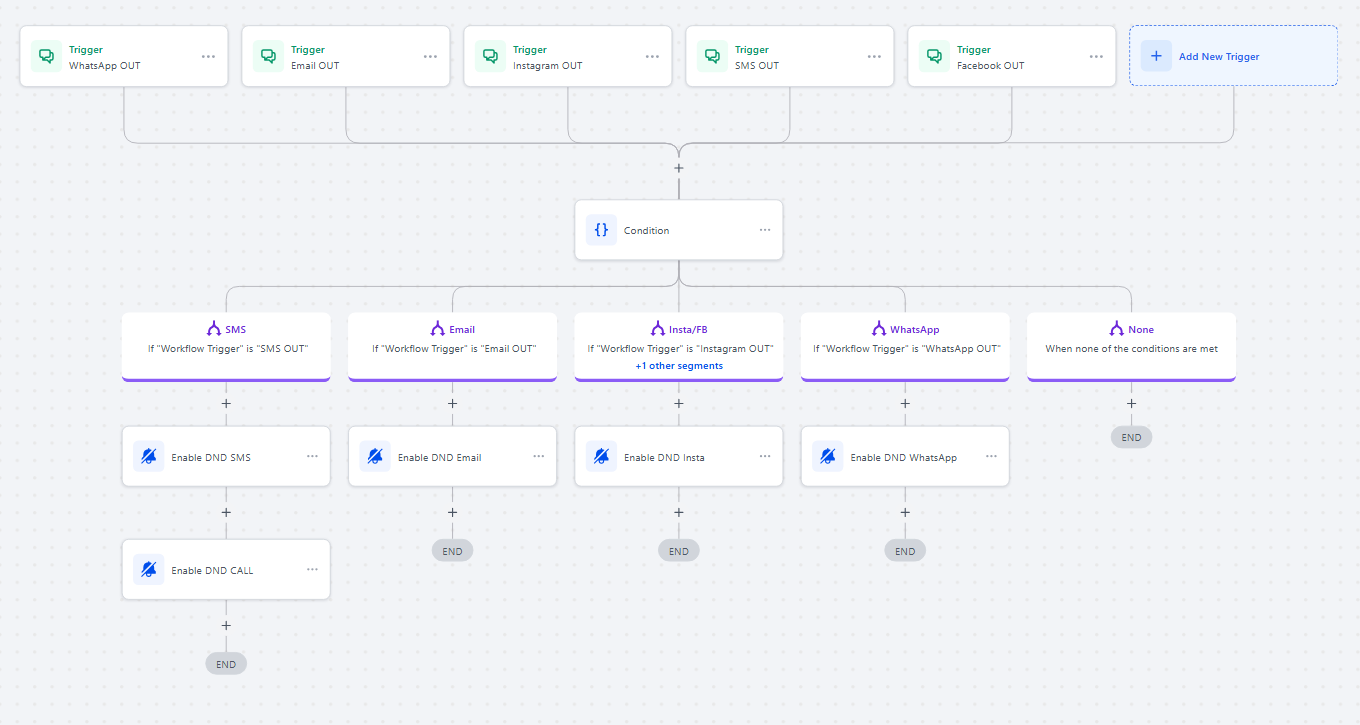Click the END marker under None branch
Screen dimensions: 1360x725
(x=1131, y=437)
